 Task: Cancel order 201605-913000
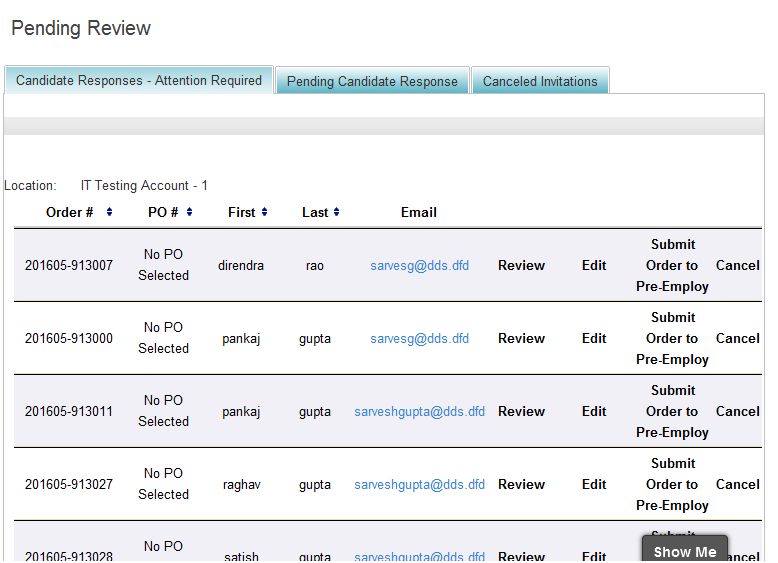738,338
